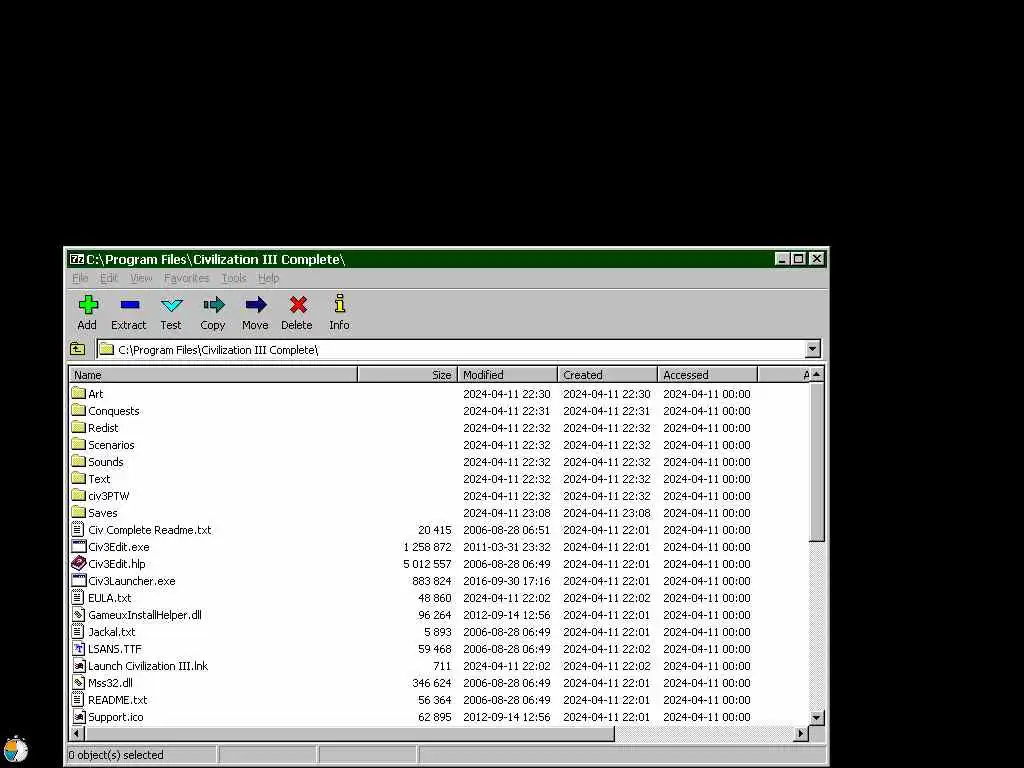Click the vertical scrollbar down arrow

click(816, 717)
